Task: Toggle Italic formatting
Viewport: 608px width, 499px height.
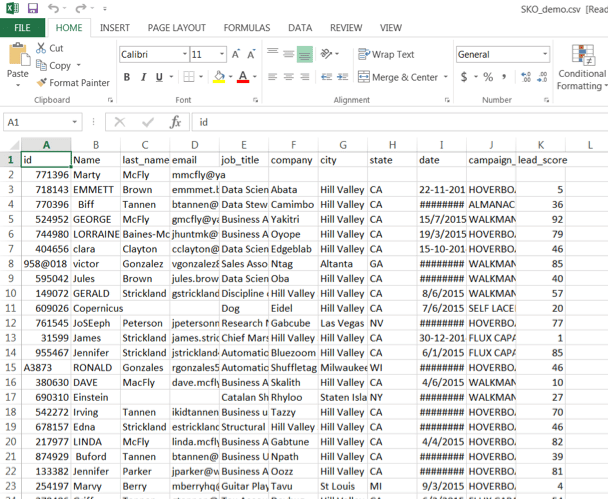Action: (143, 77)
